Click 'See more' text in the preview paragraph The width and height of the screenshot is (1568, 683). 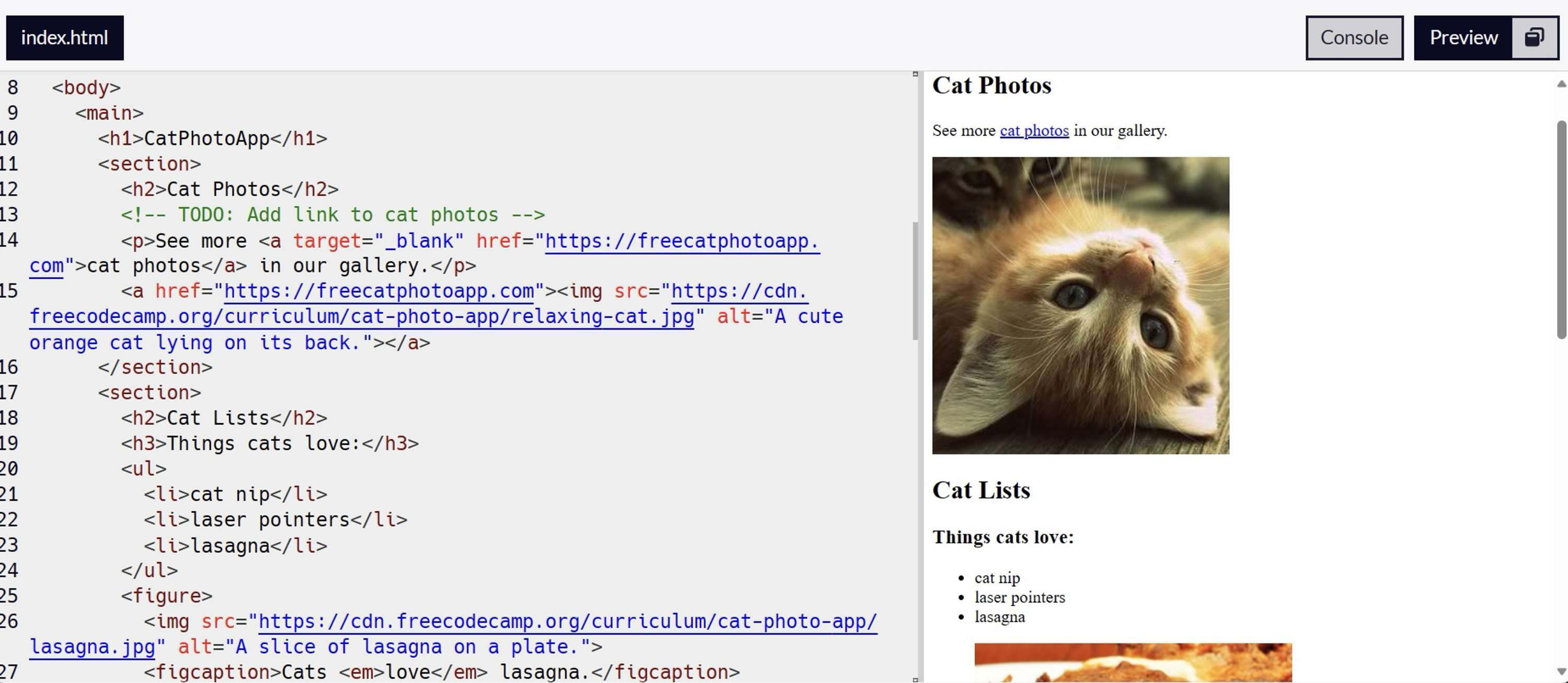point(964,130)
